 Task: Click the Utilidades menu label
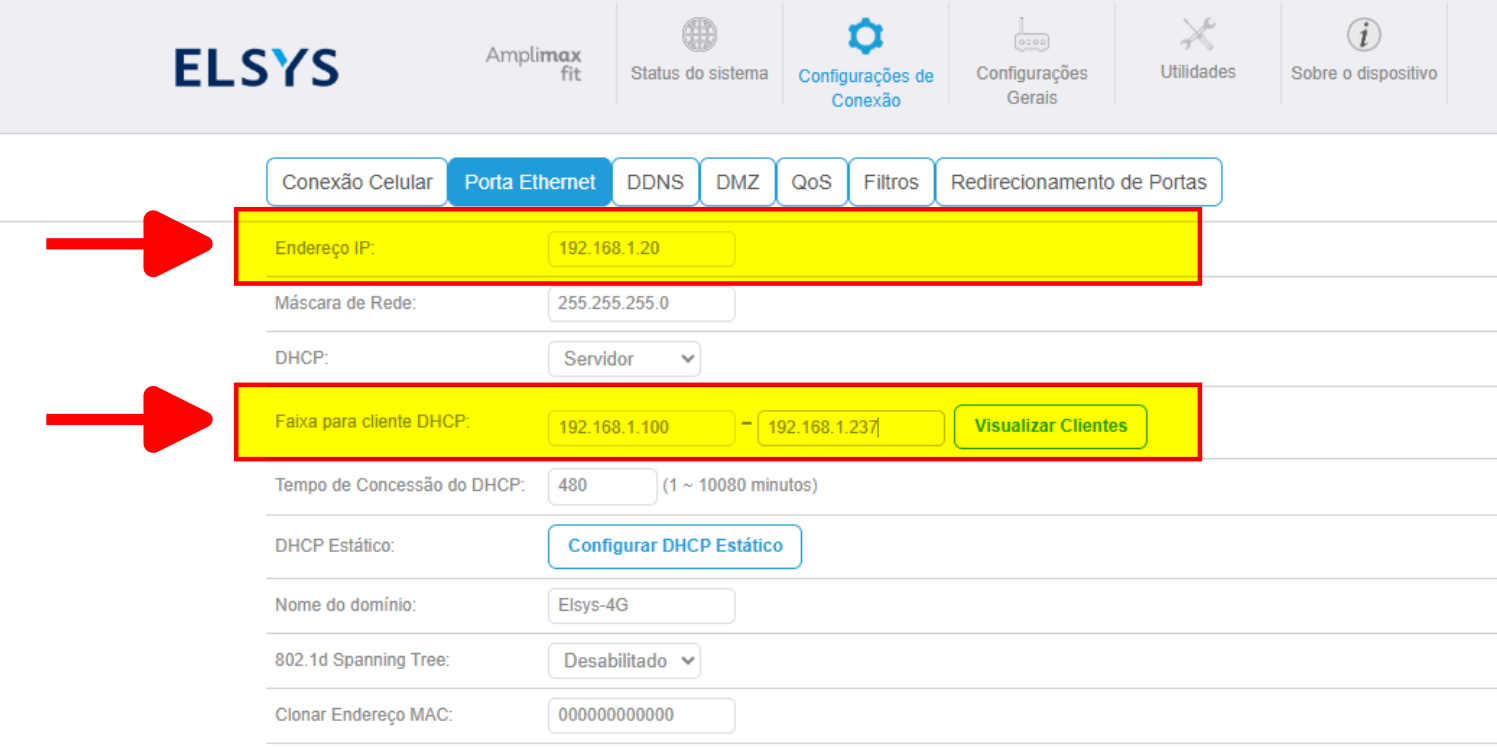1198,72
